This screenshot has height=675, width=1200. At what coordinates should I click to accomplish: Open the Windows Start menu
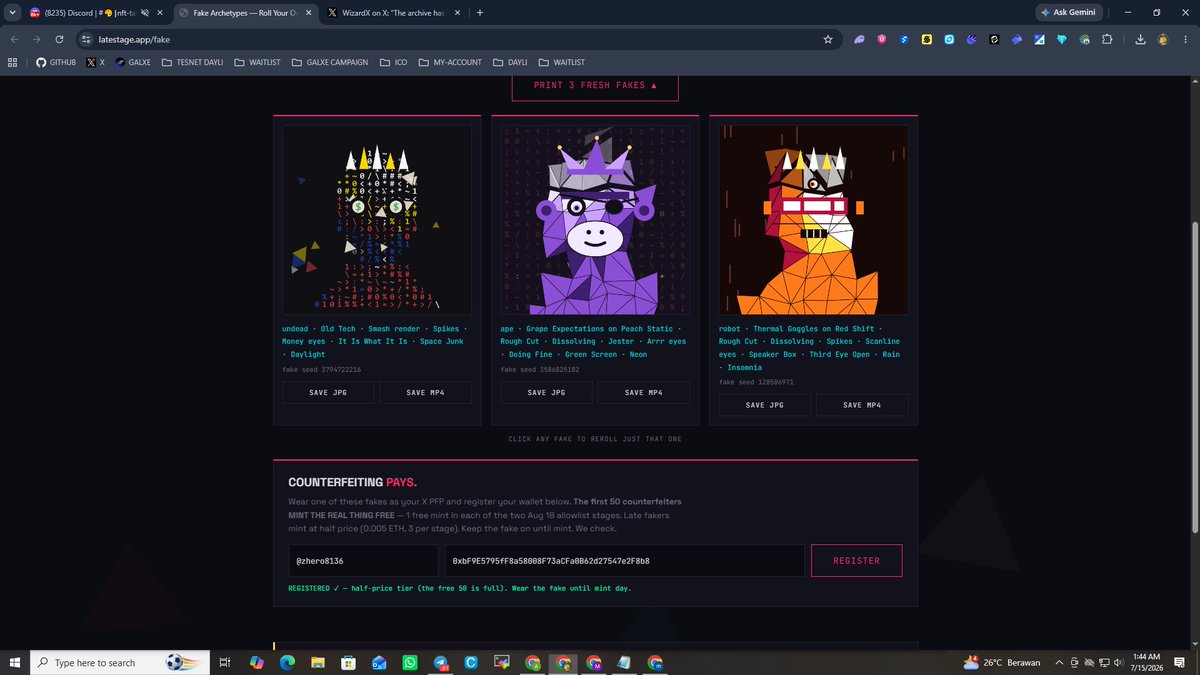click(x=14, y=662)
